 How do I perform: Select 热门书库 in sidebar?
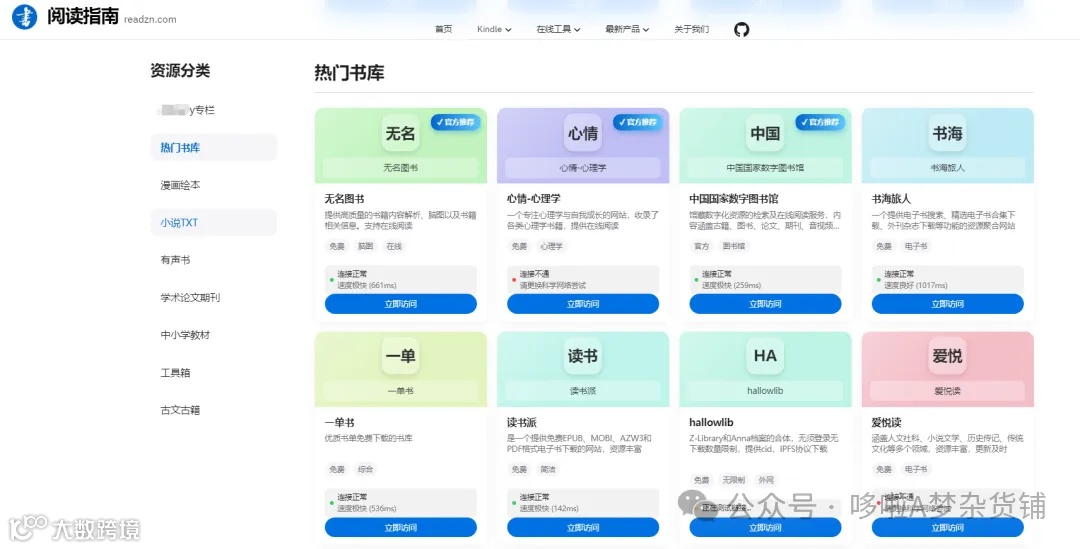tap(214, 147)
